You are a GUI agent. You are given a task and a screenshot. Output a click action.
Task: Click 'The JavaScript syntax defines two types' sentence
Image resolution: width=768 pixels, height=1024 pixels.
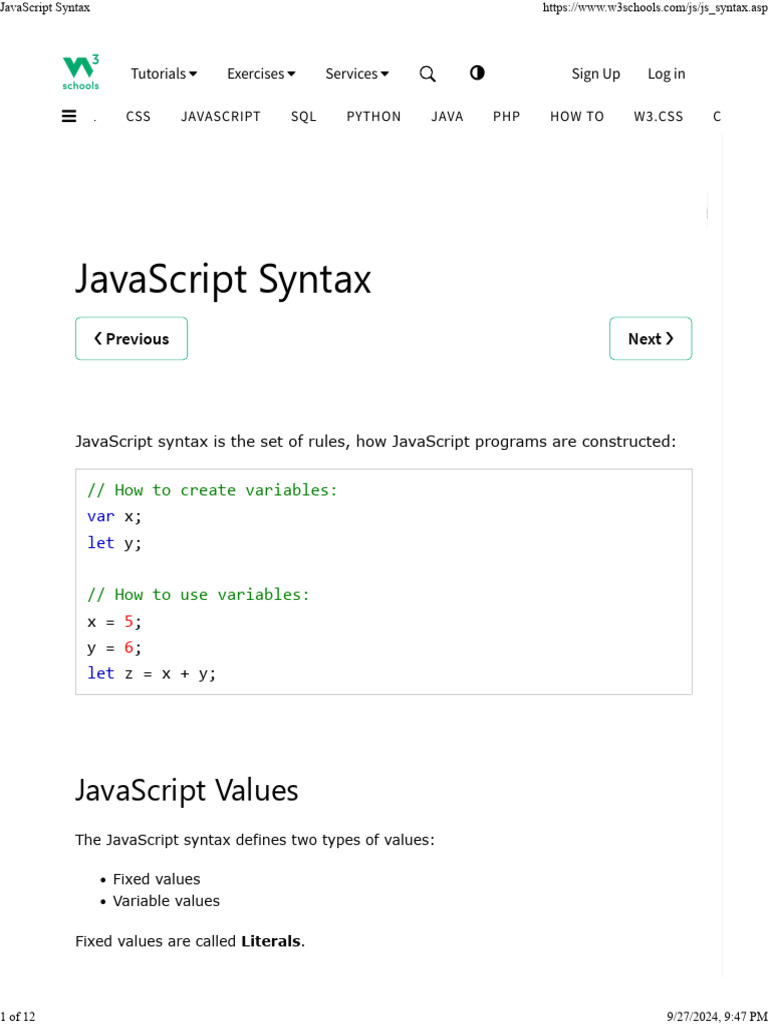255,839
